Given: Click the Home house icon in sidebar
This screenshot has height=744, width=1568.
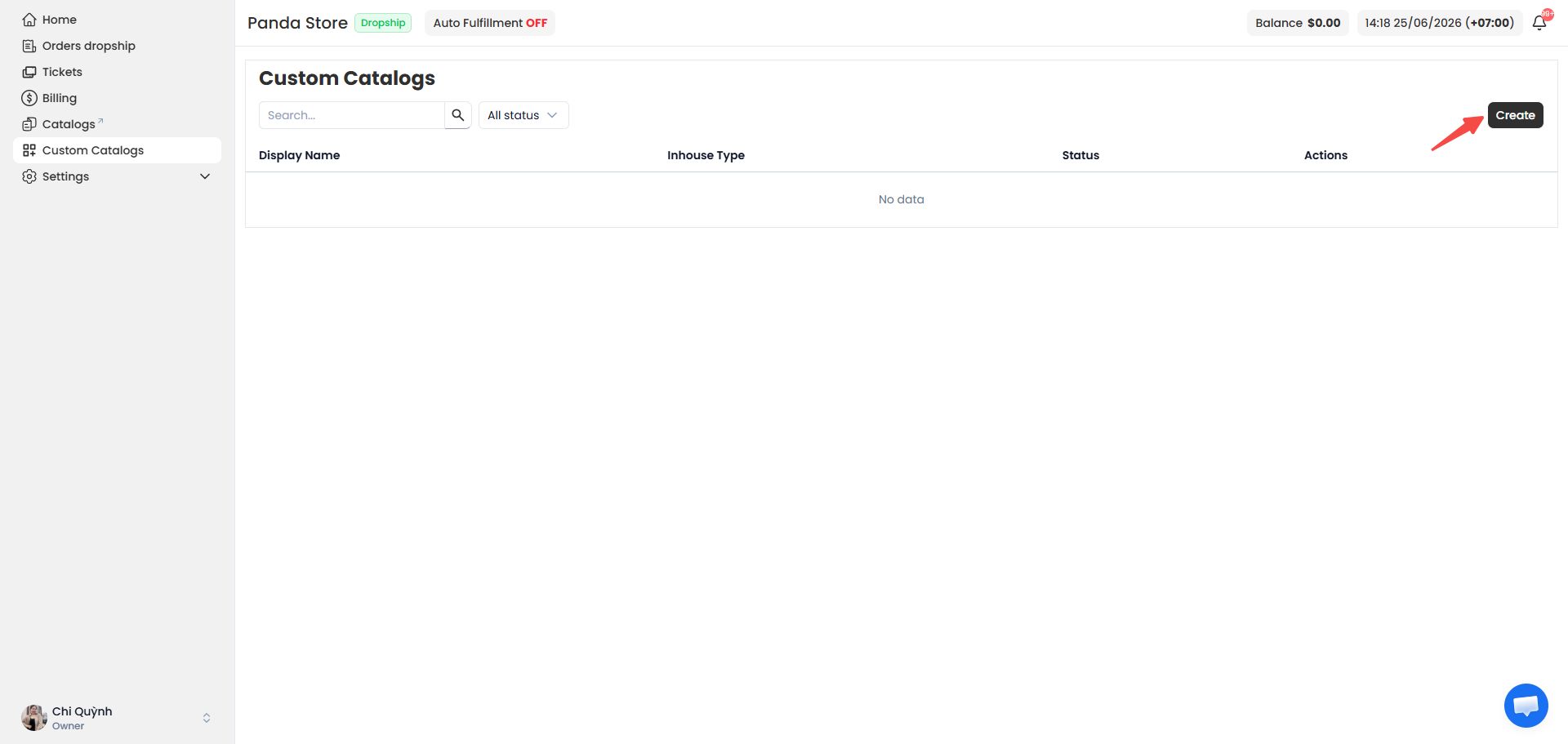Looking at the screenshot, I should point(29,20).
